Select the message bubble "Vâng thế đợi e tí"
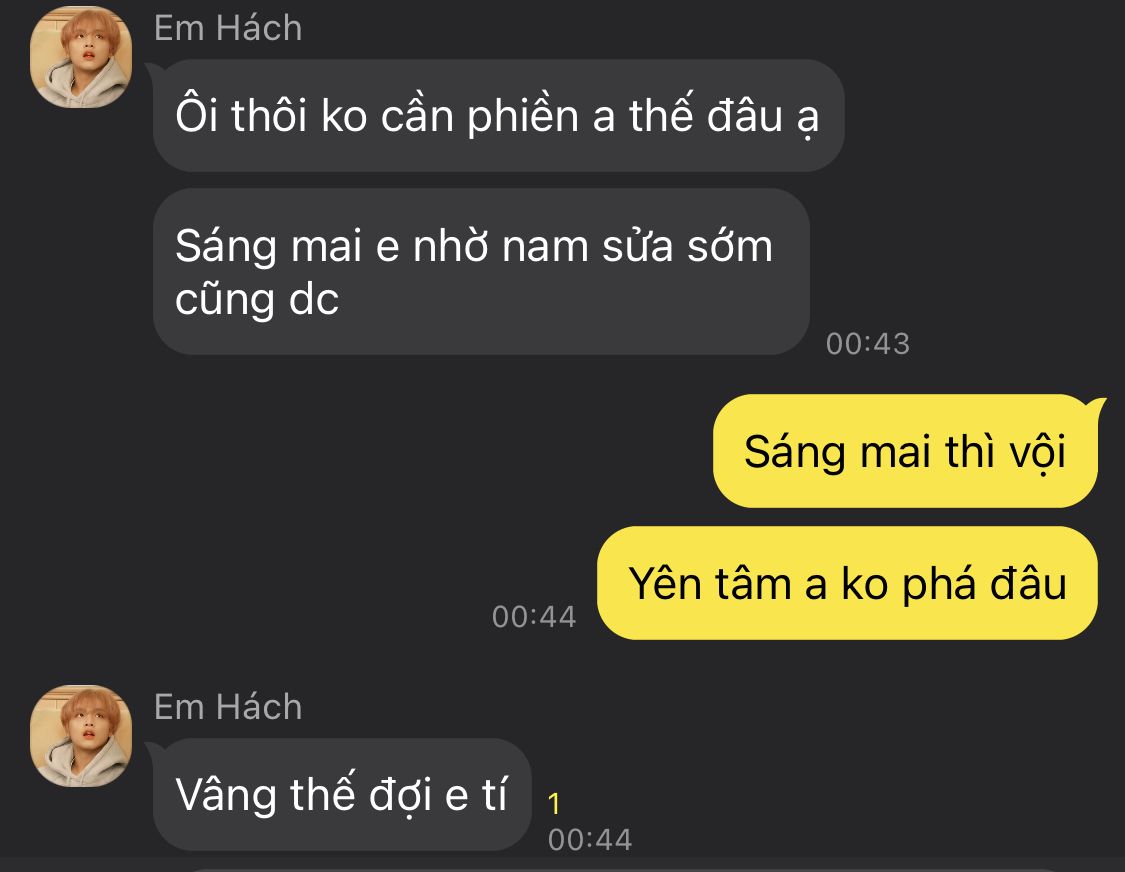Screen dimensions: 1125x872 point(342,794)
